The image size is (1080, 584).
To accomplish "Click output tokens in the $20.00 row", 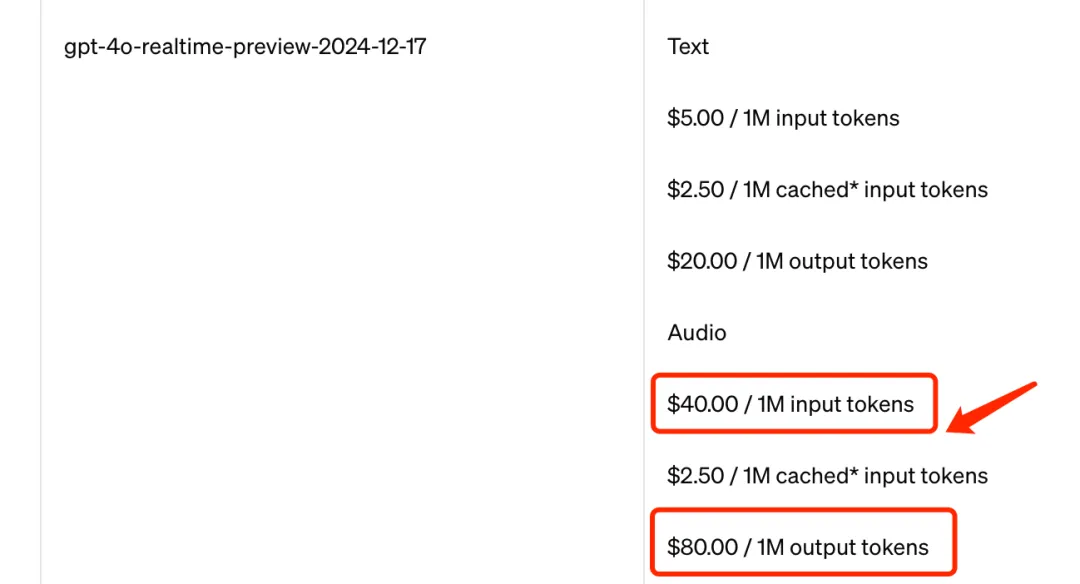I will click(x=858, y=262).
